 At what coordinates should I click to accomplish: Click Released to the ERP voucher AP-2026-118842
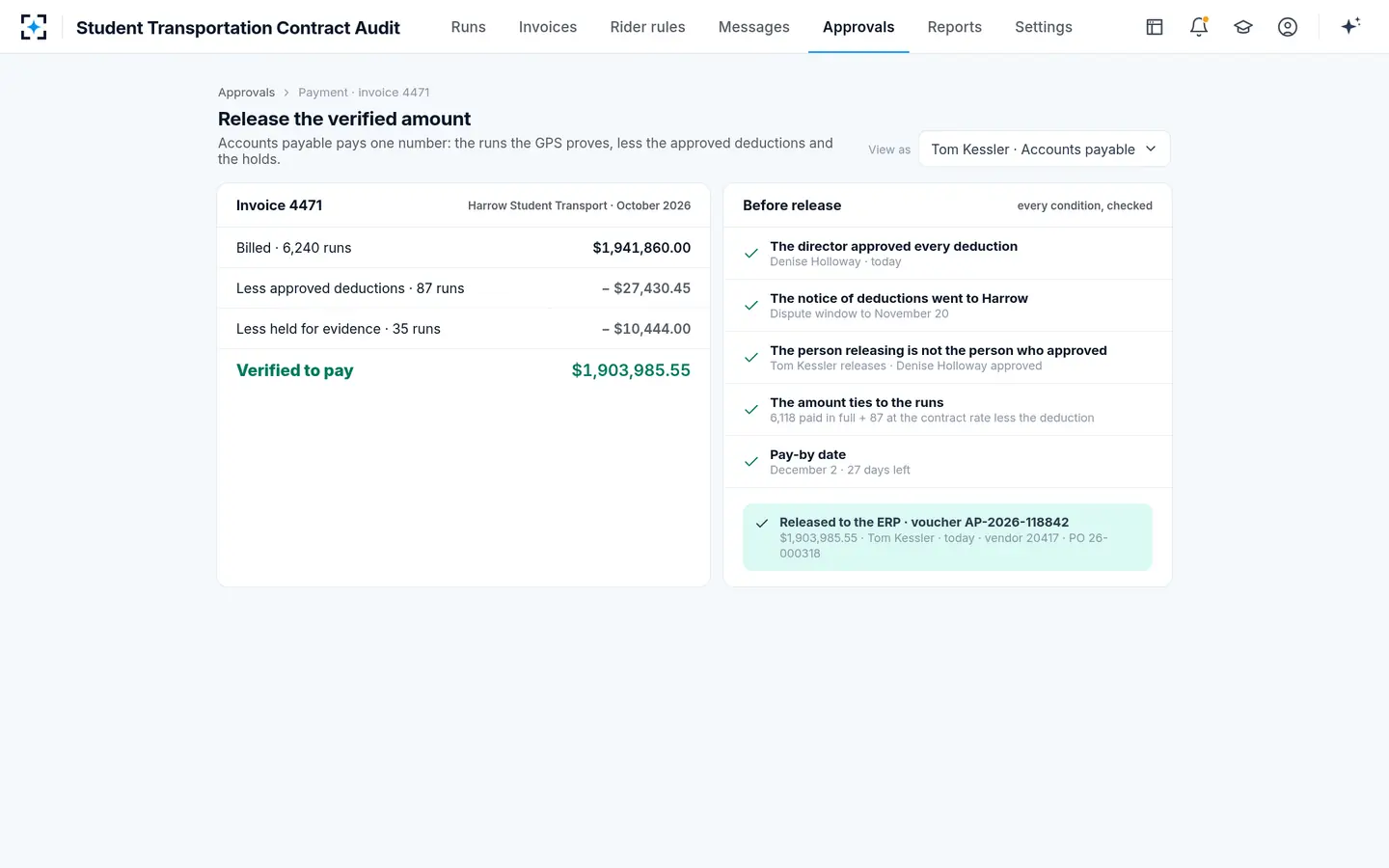pos(924,523)
